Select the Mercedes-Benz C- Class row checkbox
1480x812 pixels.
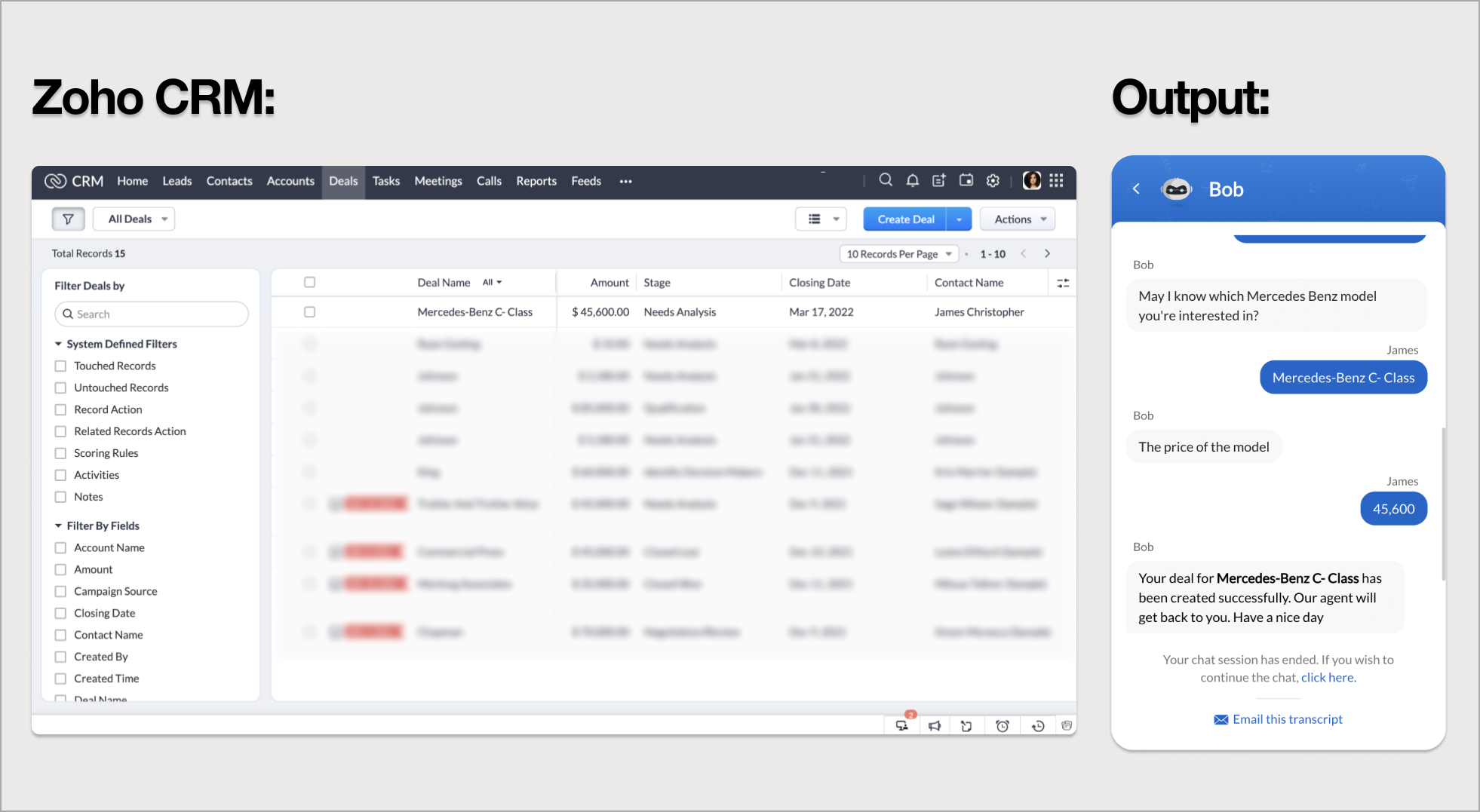[309, 311]
